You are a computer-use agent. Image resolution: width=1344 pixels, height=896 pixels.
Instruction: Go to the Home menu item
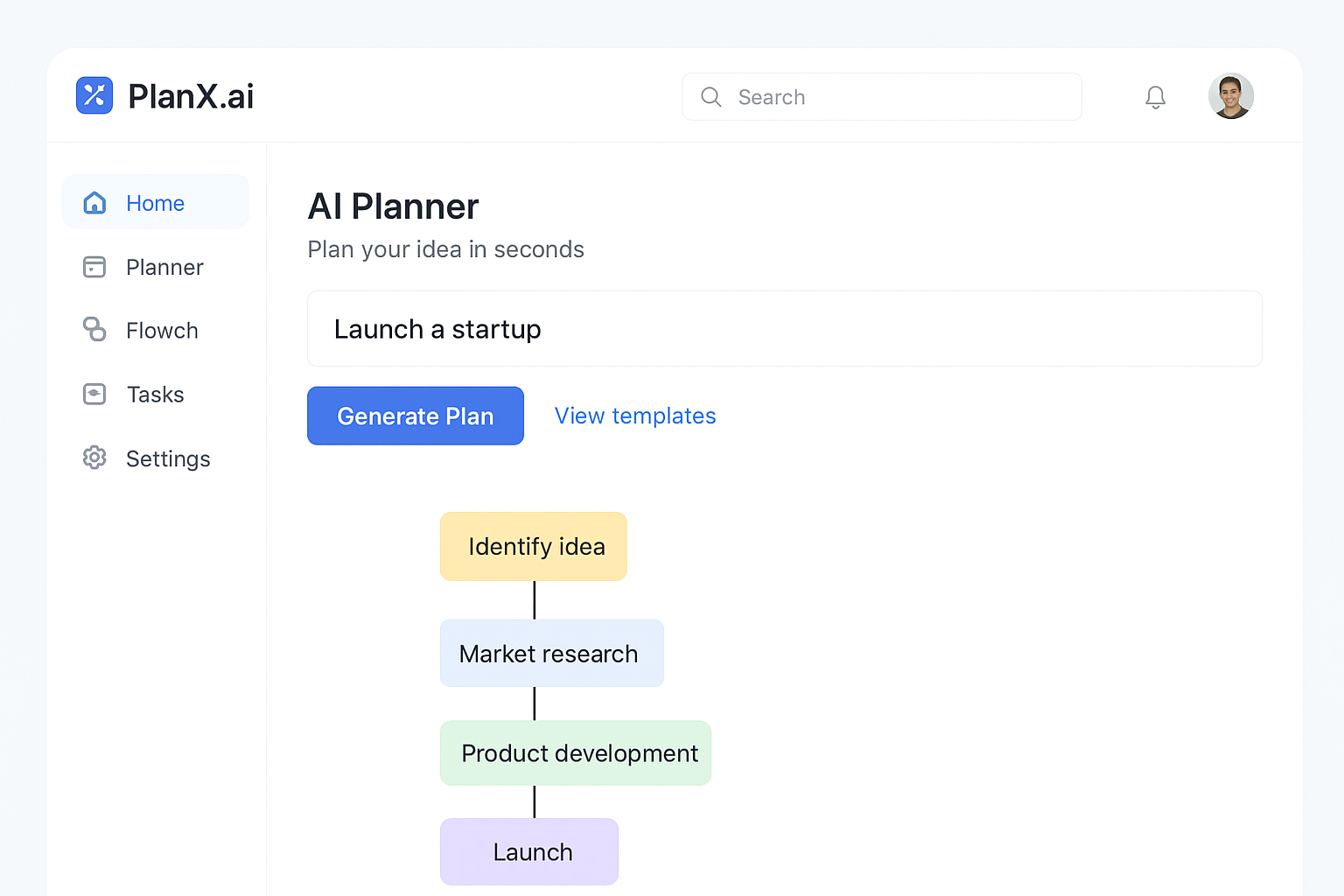155,203
